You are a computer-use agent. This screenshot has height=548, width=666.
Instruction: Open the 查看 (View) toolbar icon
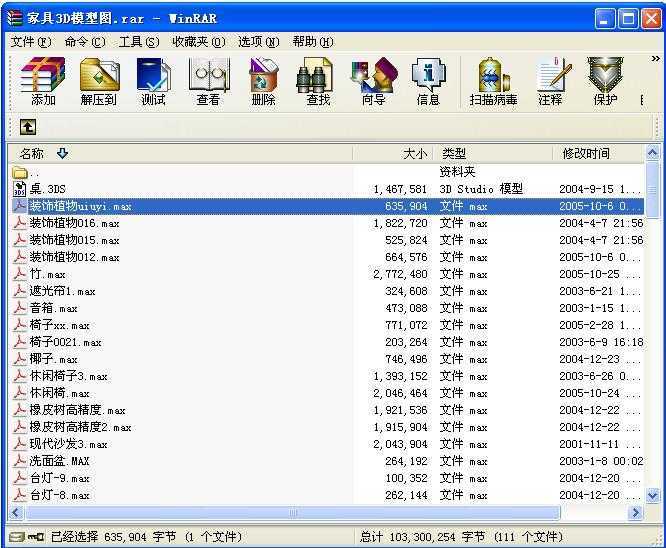208,81
